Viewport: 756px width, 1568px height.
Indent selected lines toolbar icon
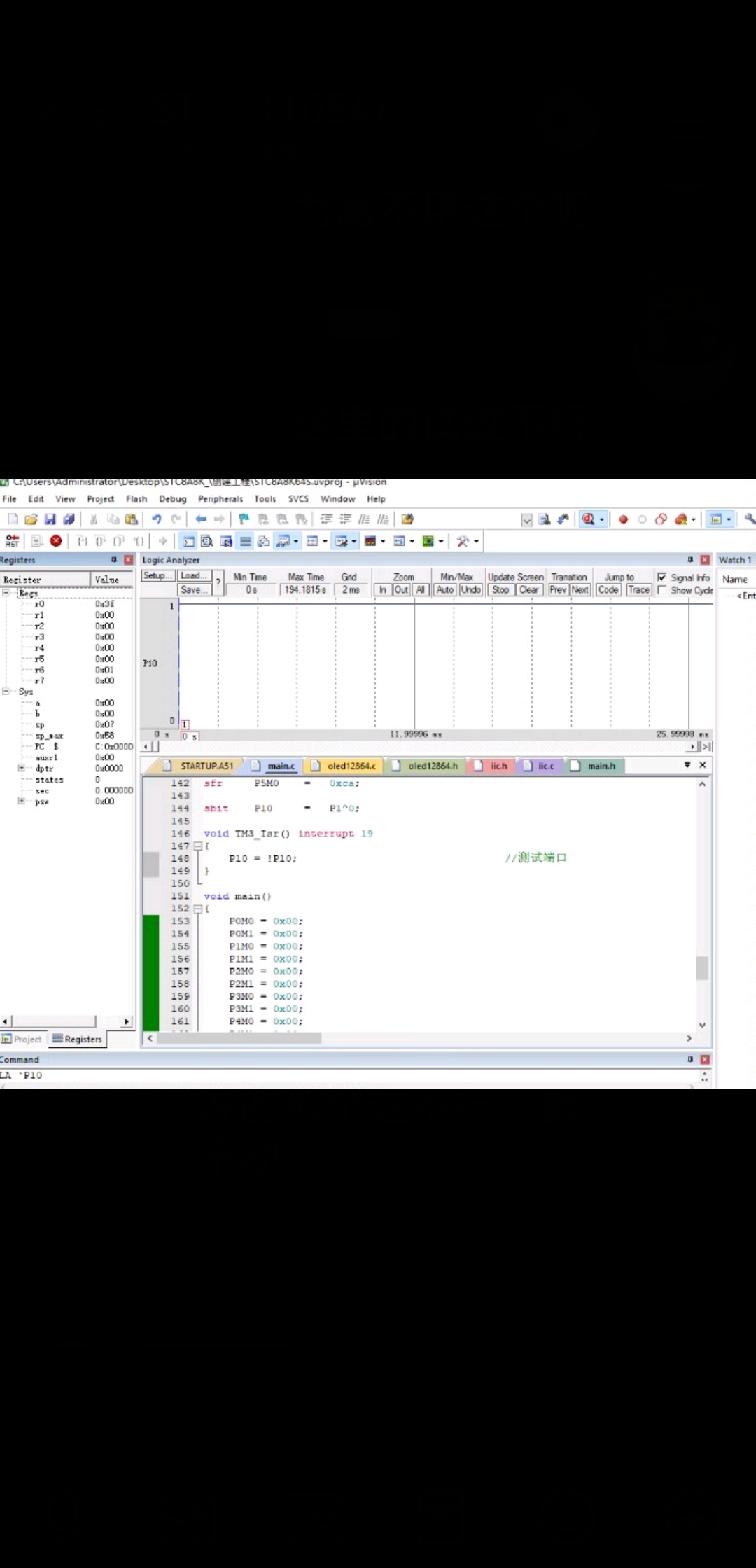326,519
